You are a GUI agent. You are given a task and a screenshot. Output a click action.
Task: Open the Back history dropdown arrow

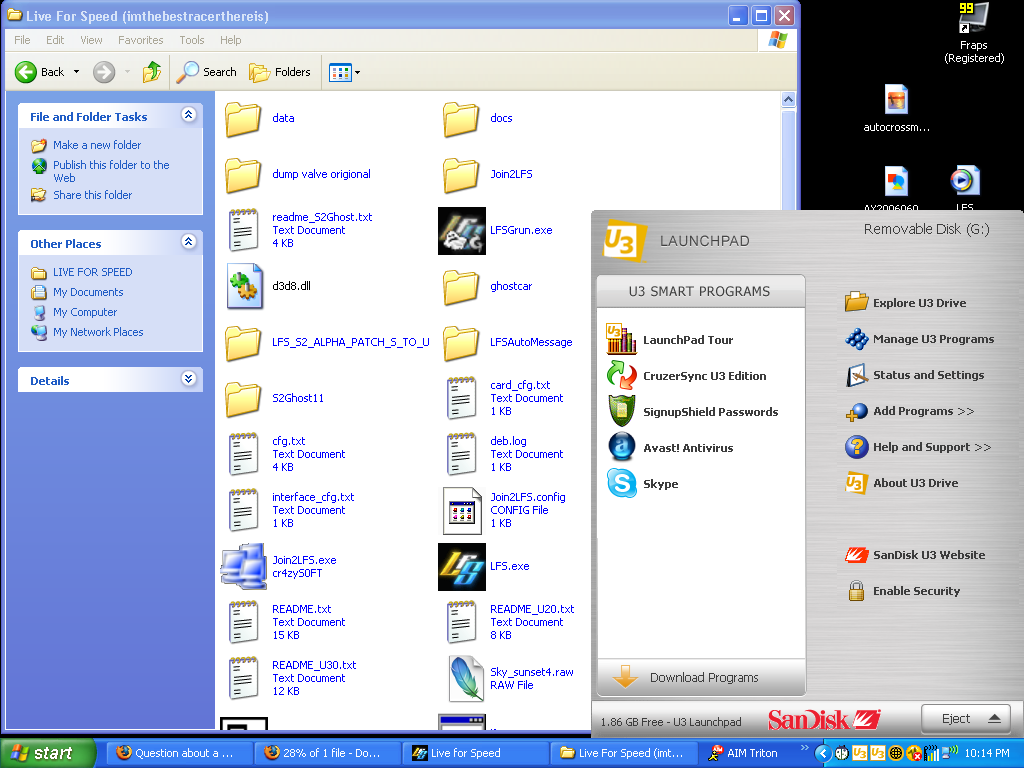tap(76, 72)
